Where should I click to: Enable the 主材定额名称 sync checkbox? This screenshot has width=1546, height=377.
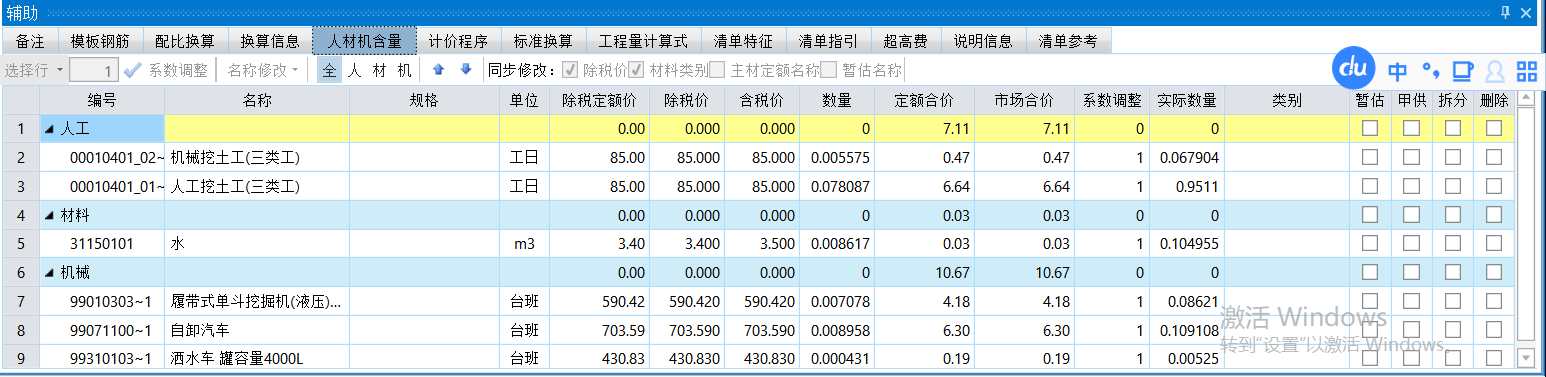(718, 70)
